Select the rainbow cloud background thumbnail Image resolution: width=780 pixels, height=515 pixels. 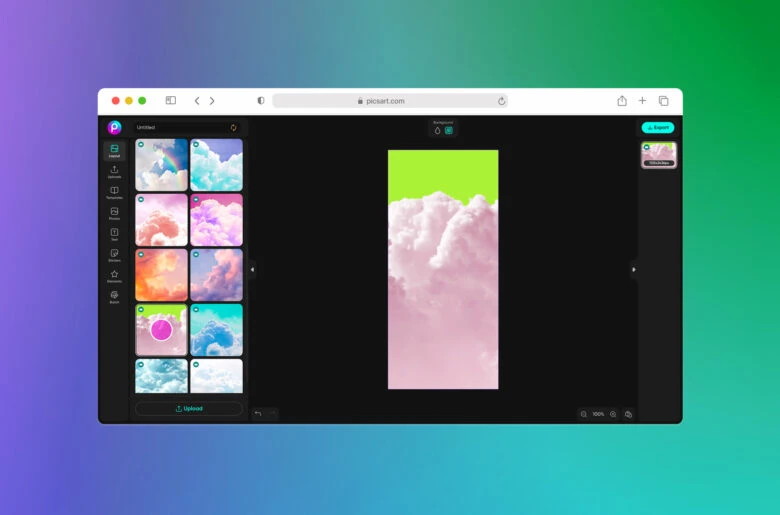point(162,164)
